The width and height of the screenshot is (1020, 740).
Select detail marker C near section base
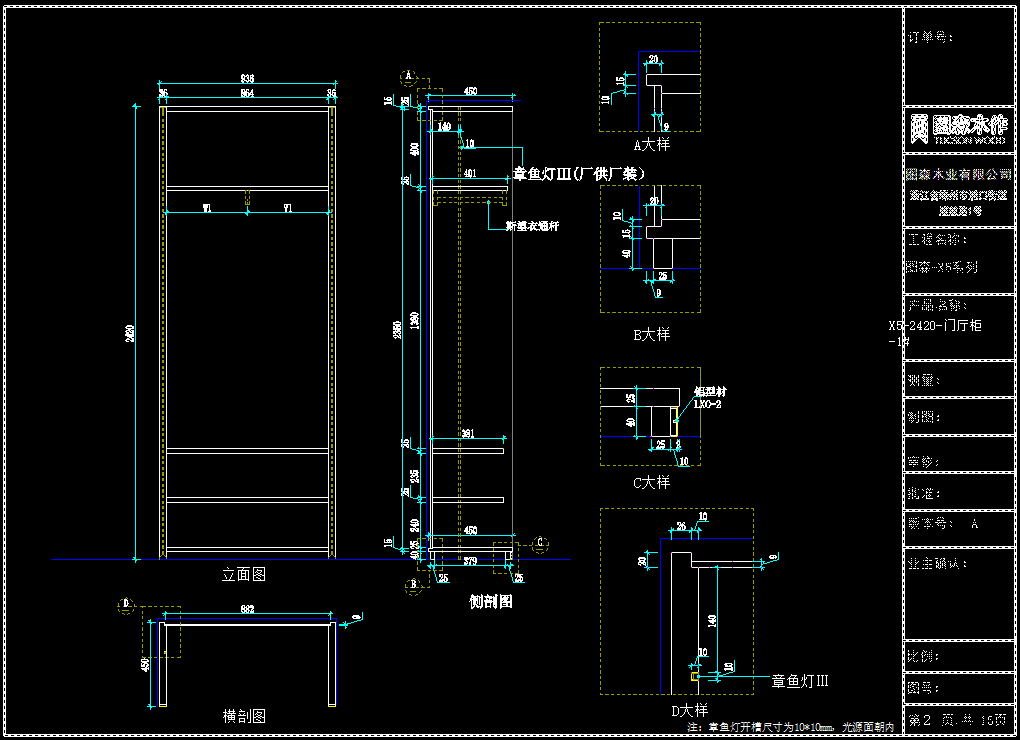point(541,544)
